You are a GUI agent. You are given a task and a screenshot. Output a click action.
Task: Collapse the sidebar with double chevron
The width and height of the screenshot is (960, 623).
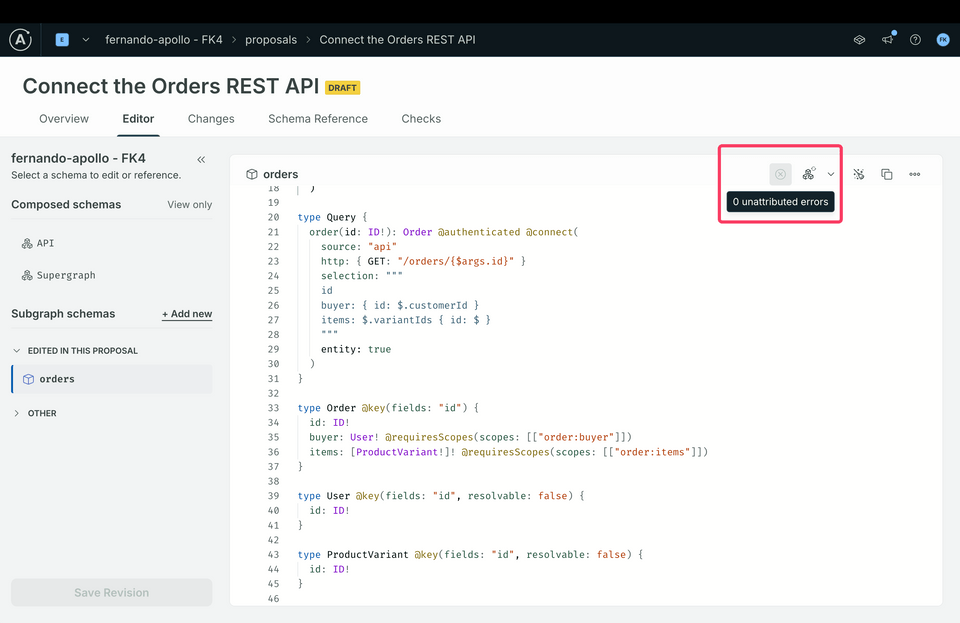click(201, 160)
